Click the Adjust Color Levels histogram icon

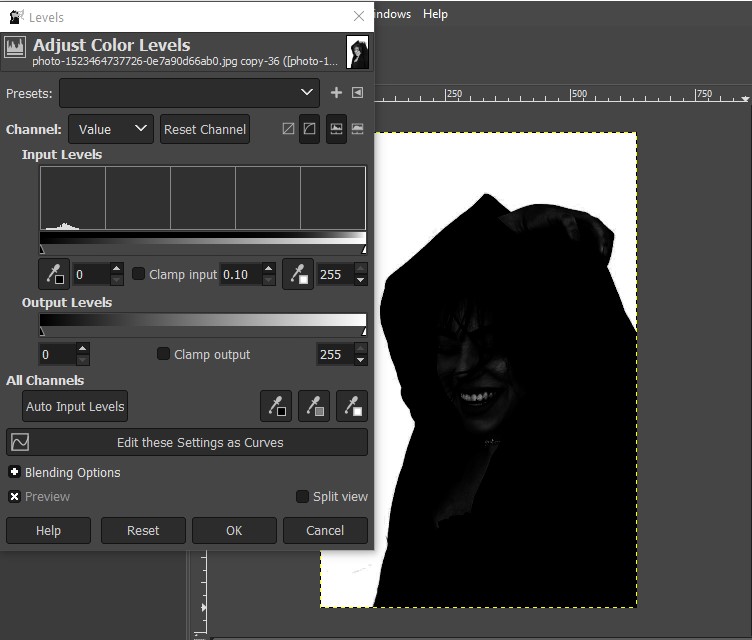coord(15,47)
